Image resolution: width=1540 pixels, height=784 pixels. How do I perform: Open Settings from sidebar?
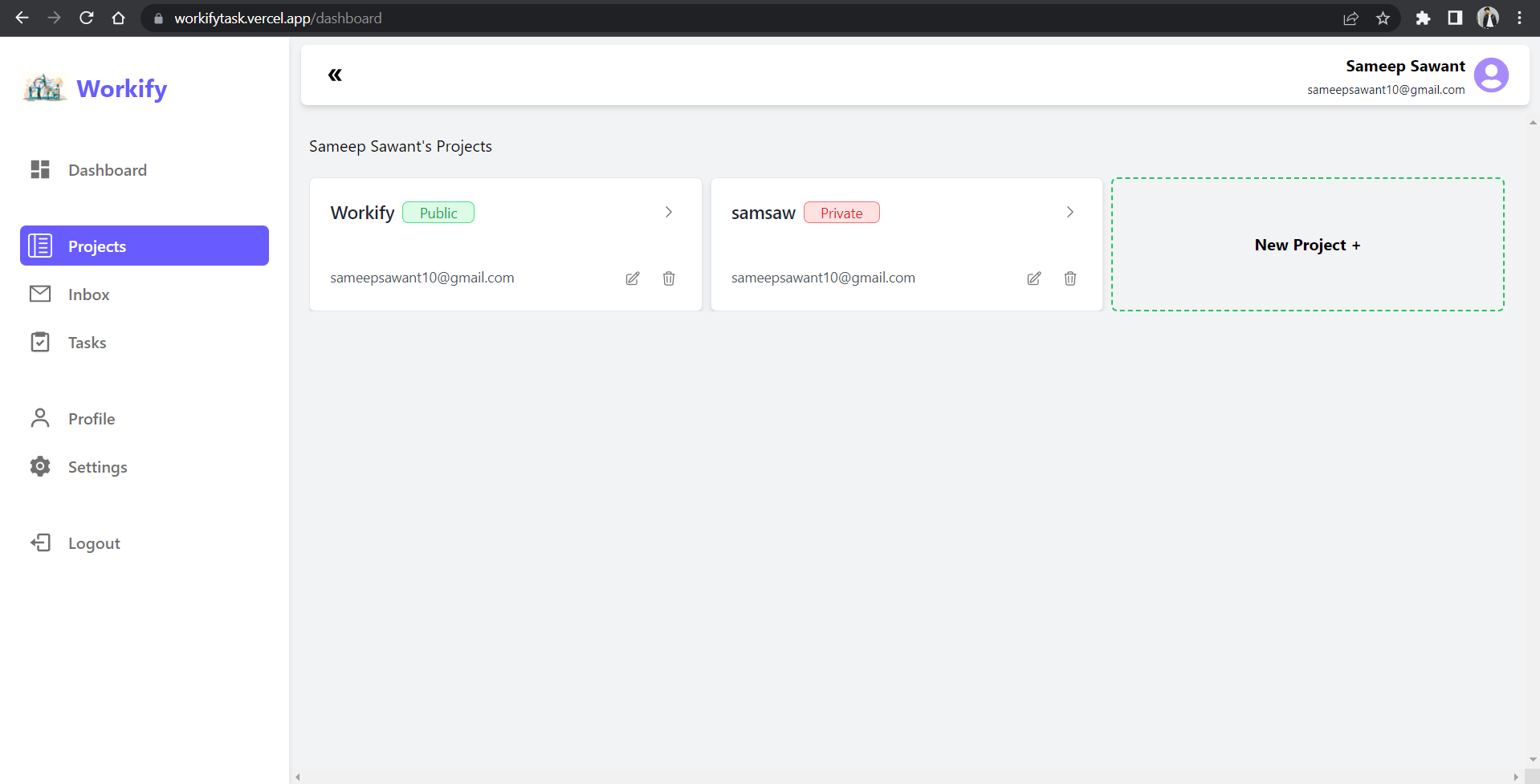pos(145,466)
